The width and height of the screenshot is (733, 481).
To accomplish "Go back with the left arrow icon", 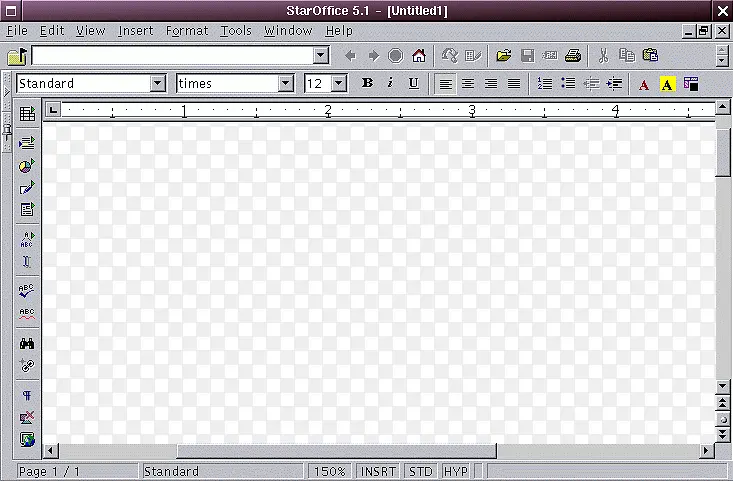I will click(x=350, y=56).
